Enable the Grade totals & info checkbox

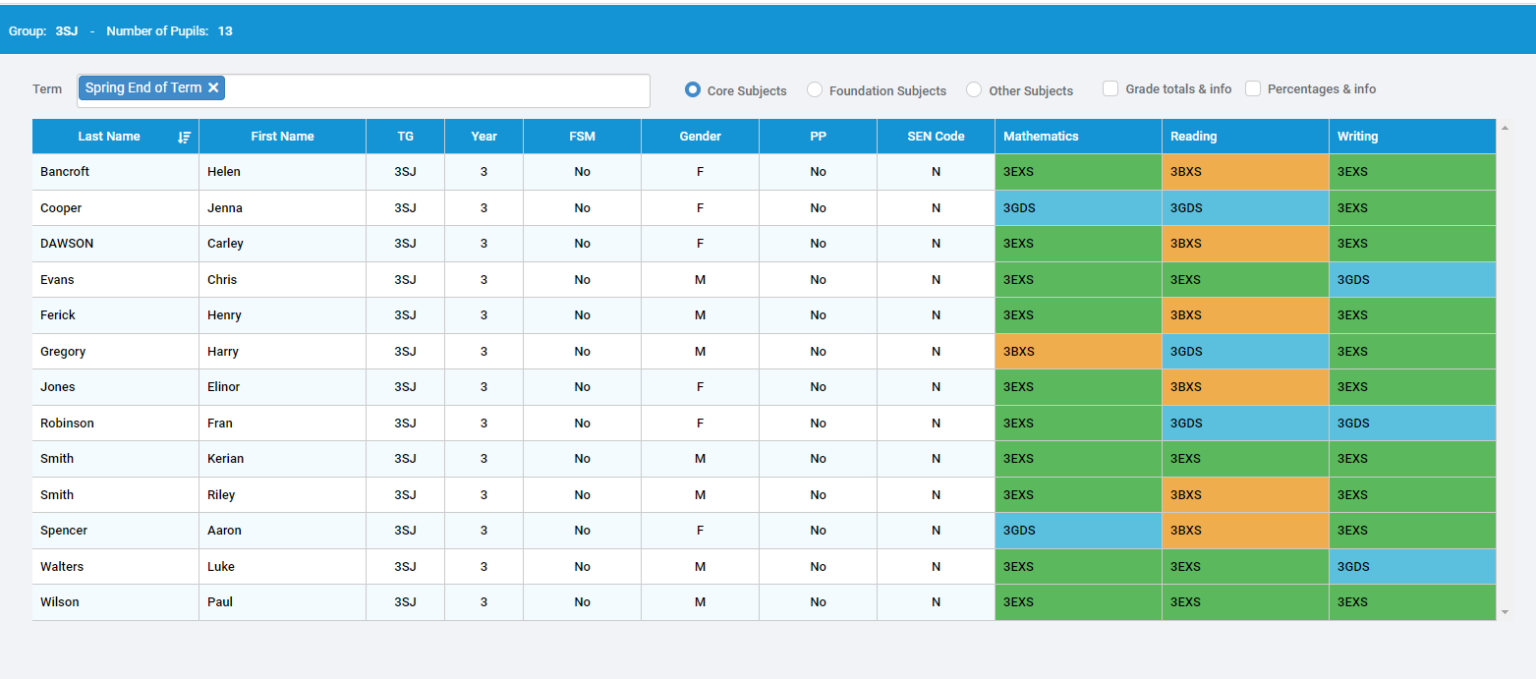tap(1110, 88)
